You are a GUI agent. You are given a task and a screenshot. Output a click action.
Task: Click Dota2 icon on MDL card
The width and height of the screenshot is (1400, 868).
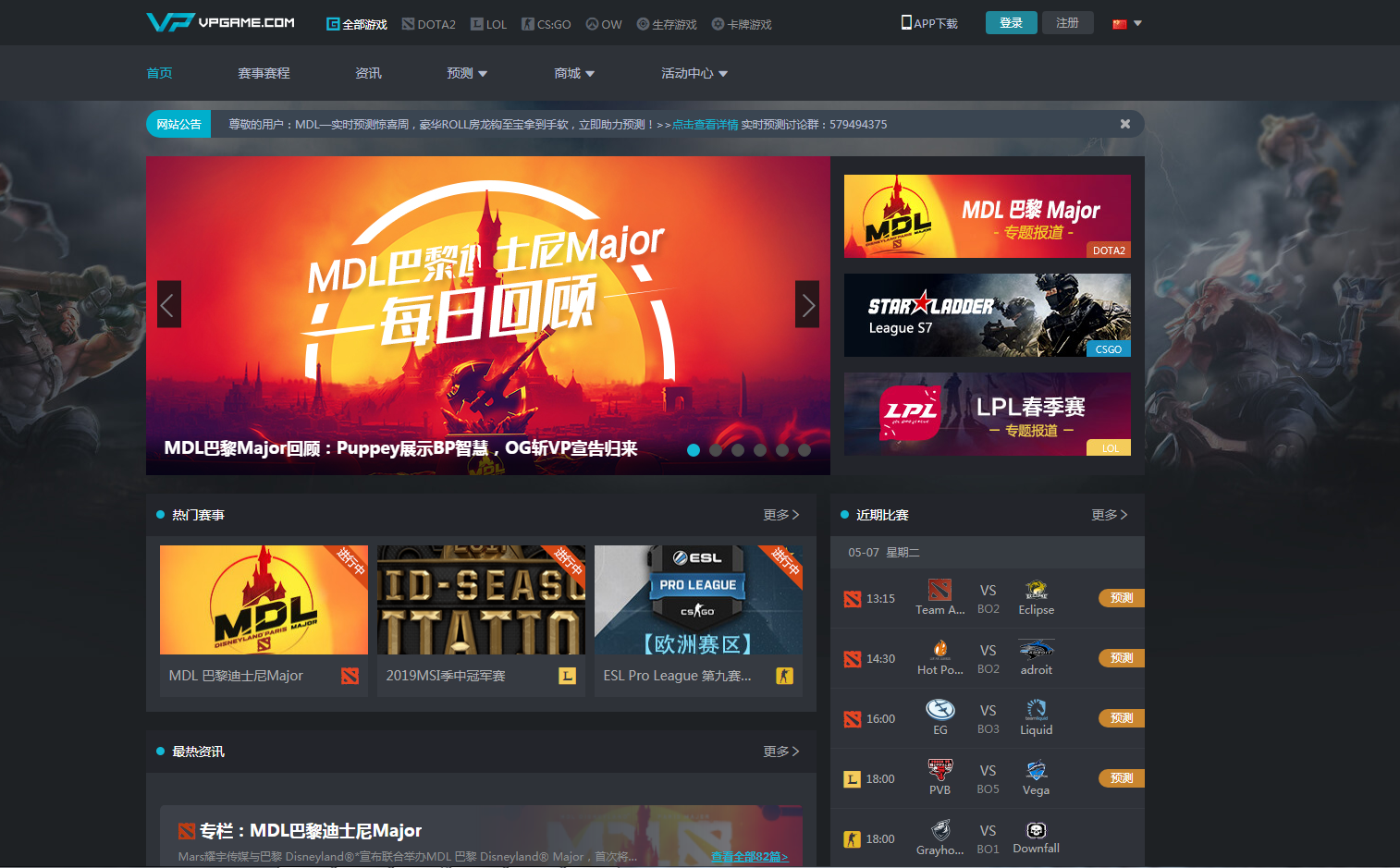[350, 676]
